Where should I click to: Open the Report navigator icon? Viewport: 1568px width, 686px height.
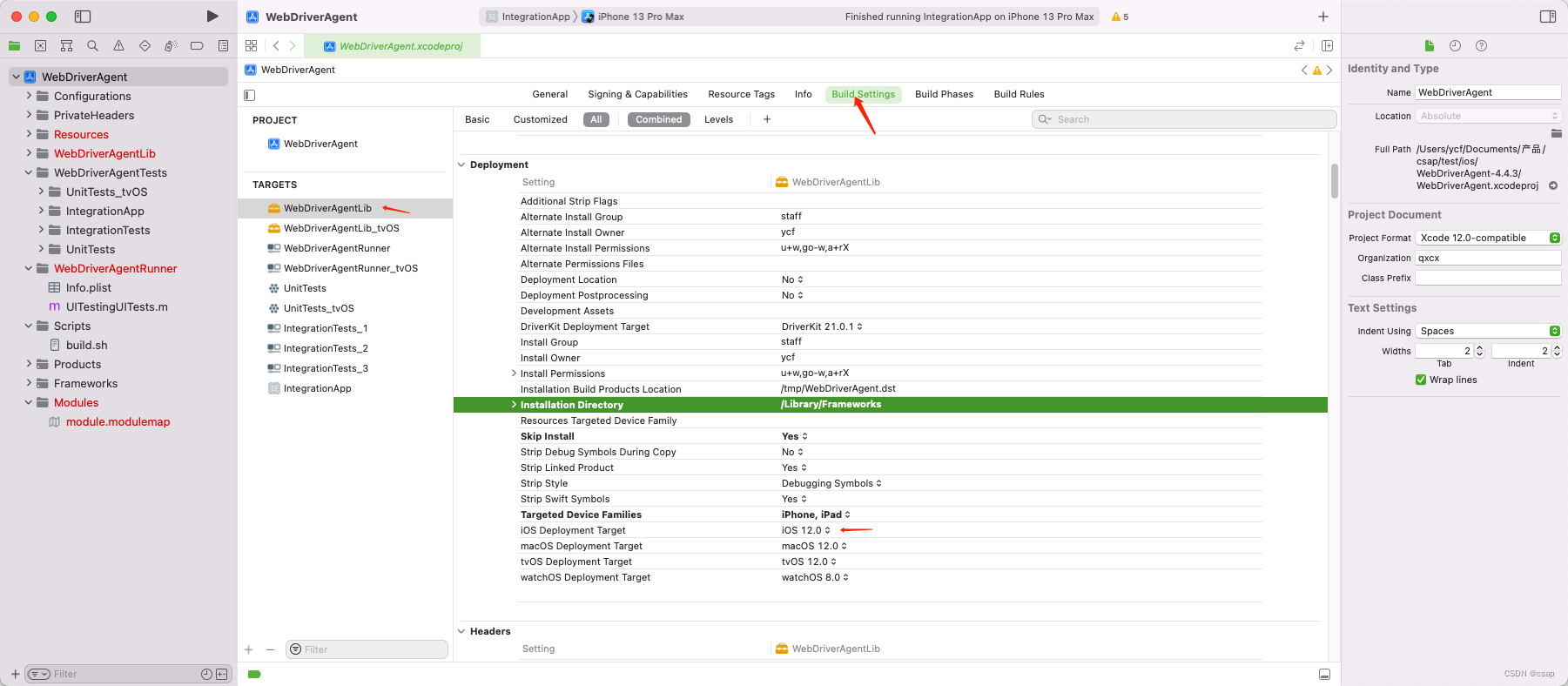pos(223,45)
